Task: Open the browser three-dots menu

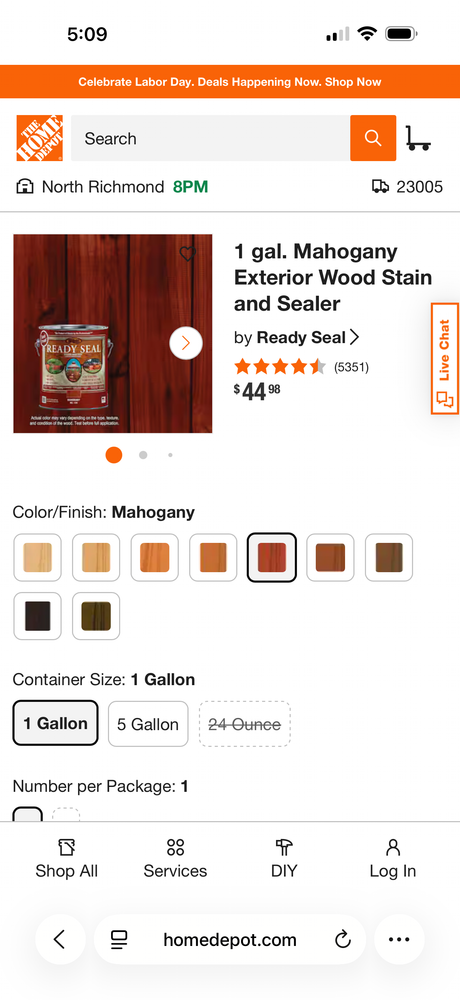Action: [x=399, y=939]
